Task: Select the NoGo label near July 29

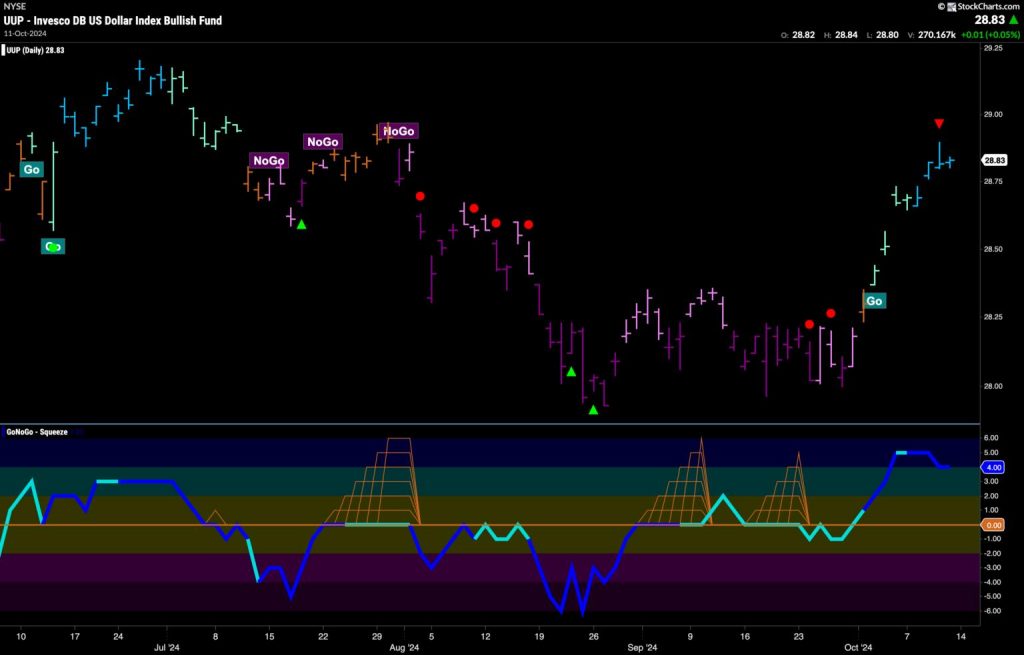Action: click(399, 131)
